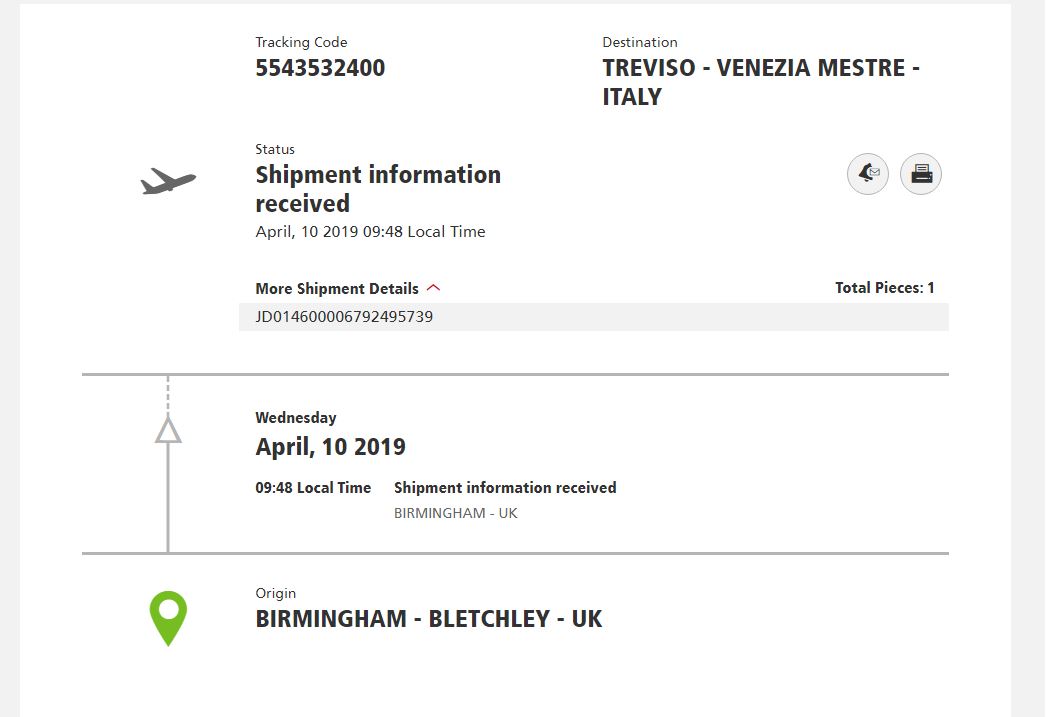The image size is (1050, 717).
Task: Click the red chevron beside shipment details
Action: [x=433, y=288]
